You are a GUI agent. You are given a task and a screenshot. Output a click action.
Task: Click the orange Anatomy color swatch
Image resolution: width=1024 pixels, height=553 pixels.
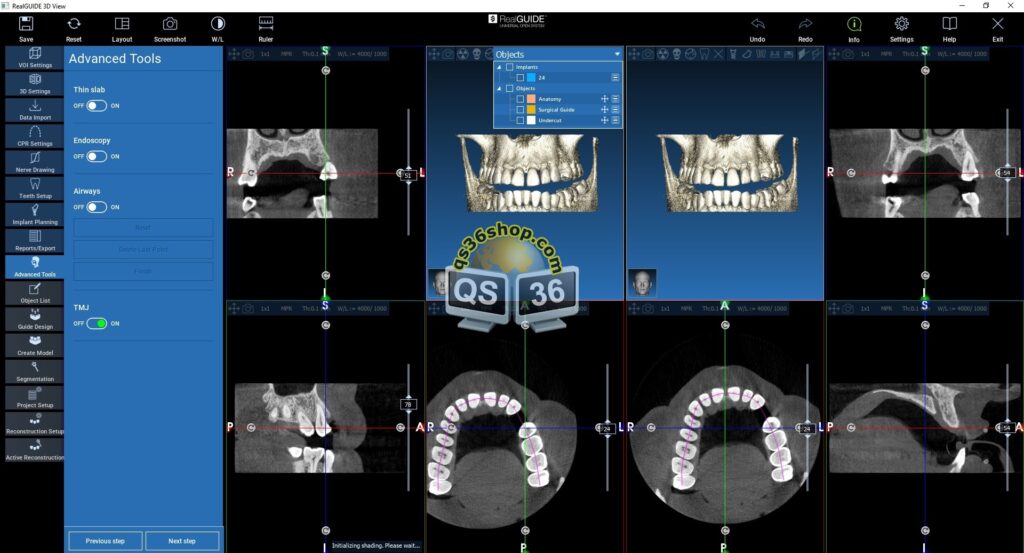tap(531, 99)
